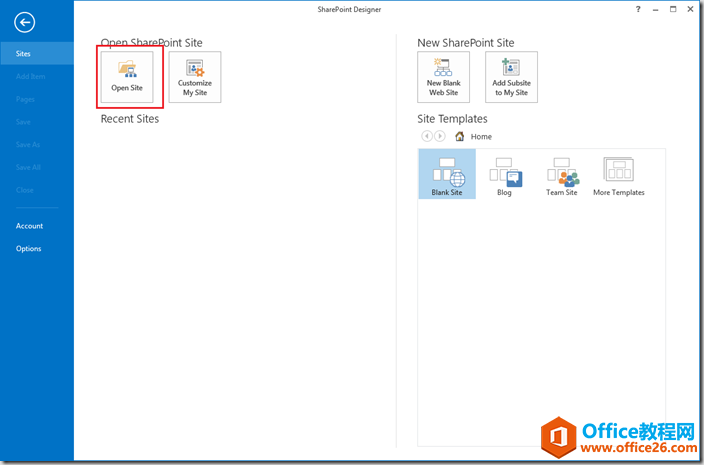This screenshot has height=465, width=704.
Task: Open the Help question mark button
Action: (638, 9)
